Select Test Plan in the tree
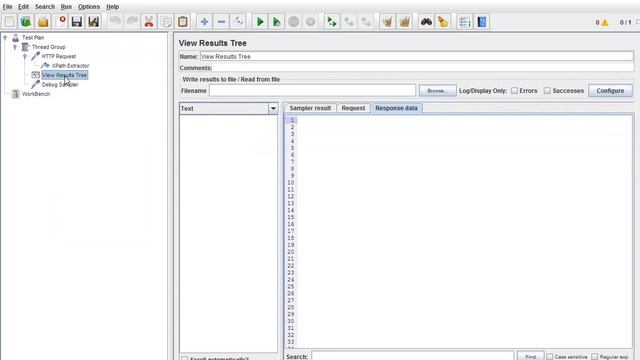This screenshot has width=640, height=360. (x=33, y=38)
